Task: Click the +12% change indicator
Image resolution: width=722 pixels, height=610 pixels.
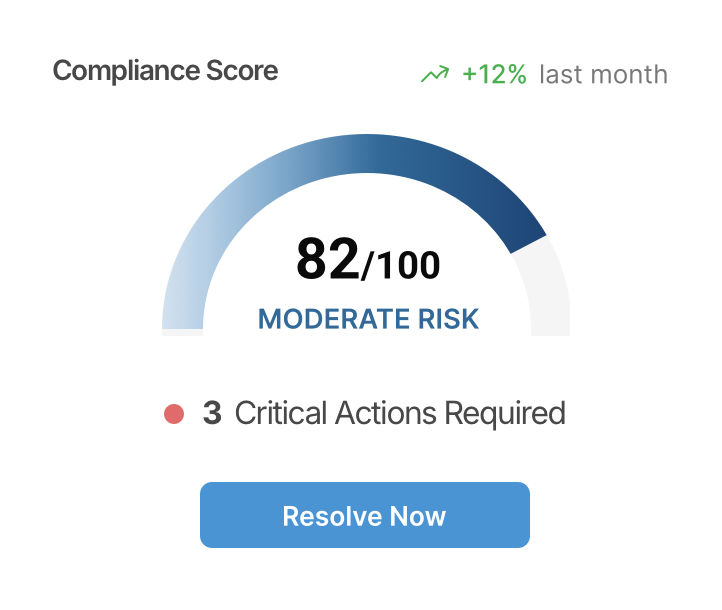Action: tap(495, 74)
